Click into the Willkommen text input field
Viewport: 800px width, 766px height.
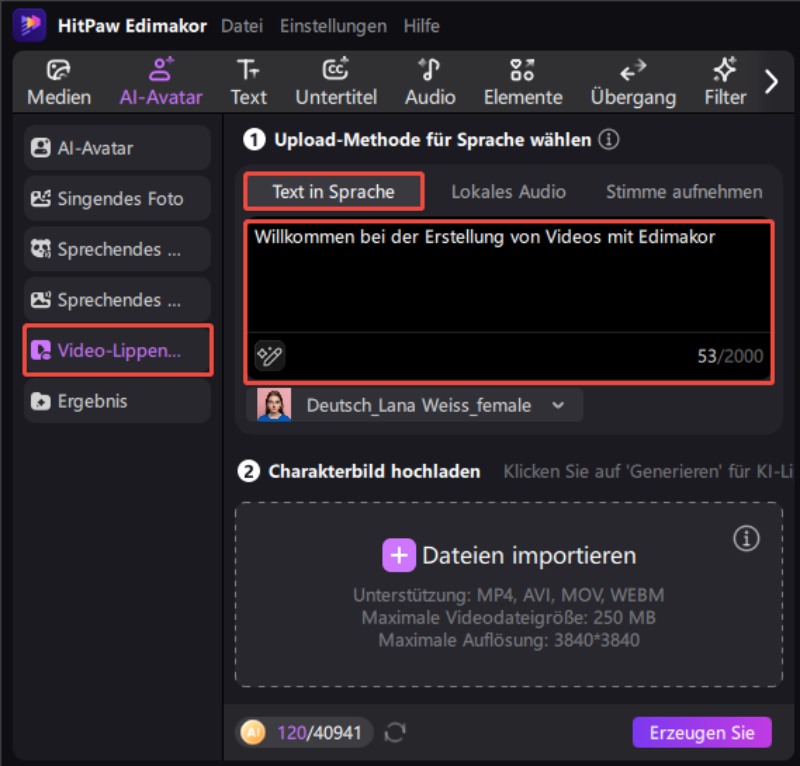(x=509, y=278)
